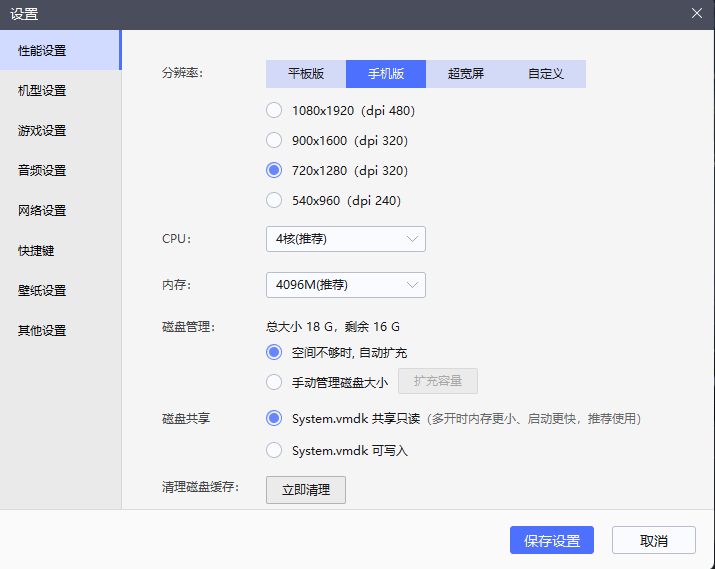Open 机型设置 in the sidebar

point(42,91)
